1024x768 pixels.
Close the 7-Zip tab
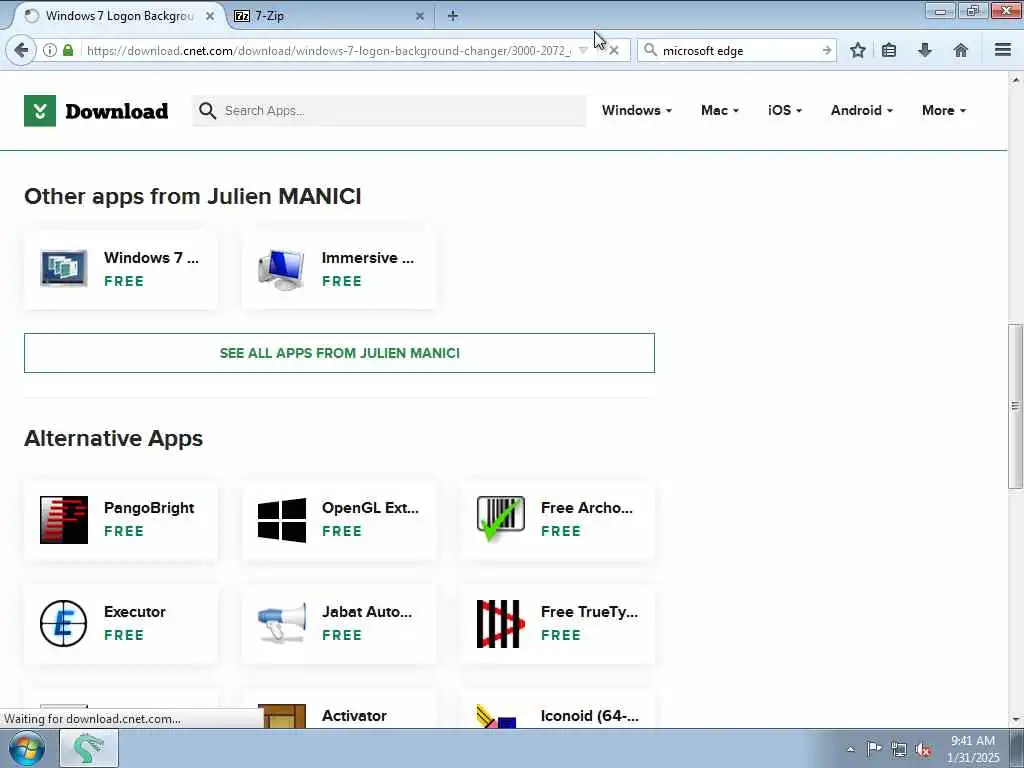(x=420, y=16)
